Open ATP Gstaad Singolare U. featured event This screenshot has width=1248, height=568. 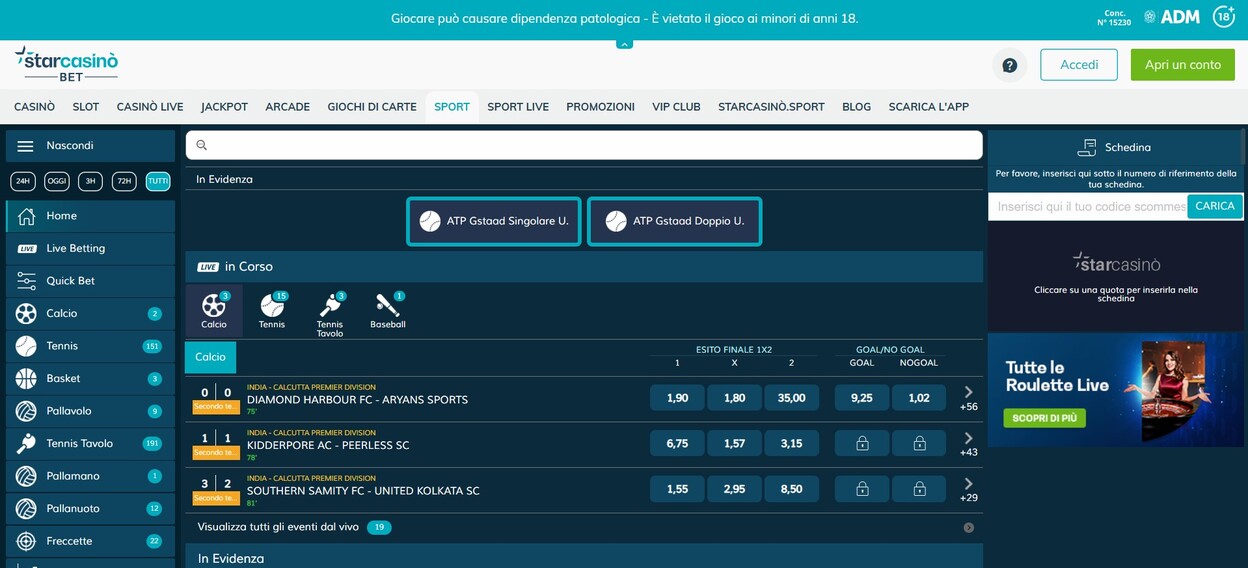coord(494,221)
